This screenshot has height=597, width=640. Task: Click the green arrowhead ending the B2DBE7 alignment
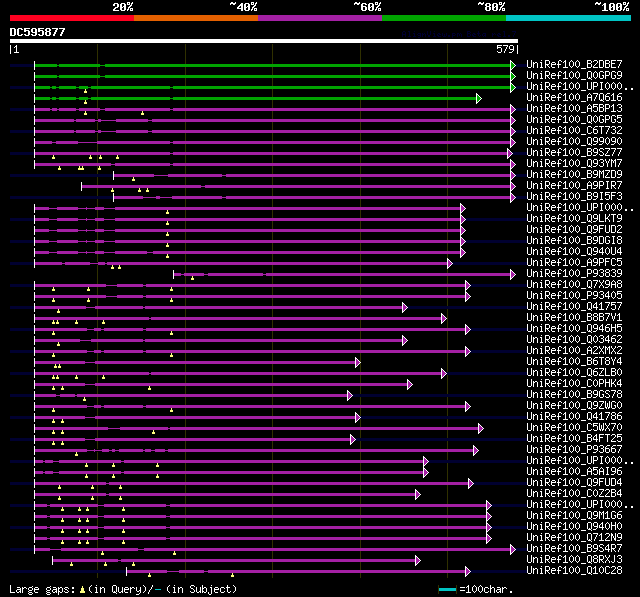(x=513, y=65)
